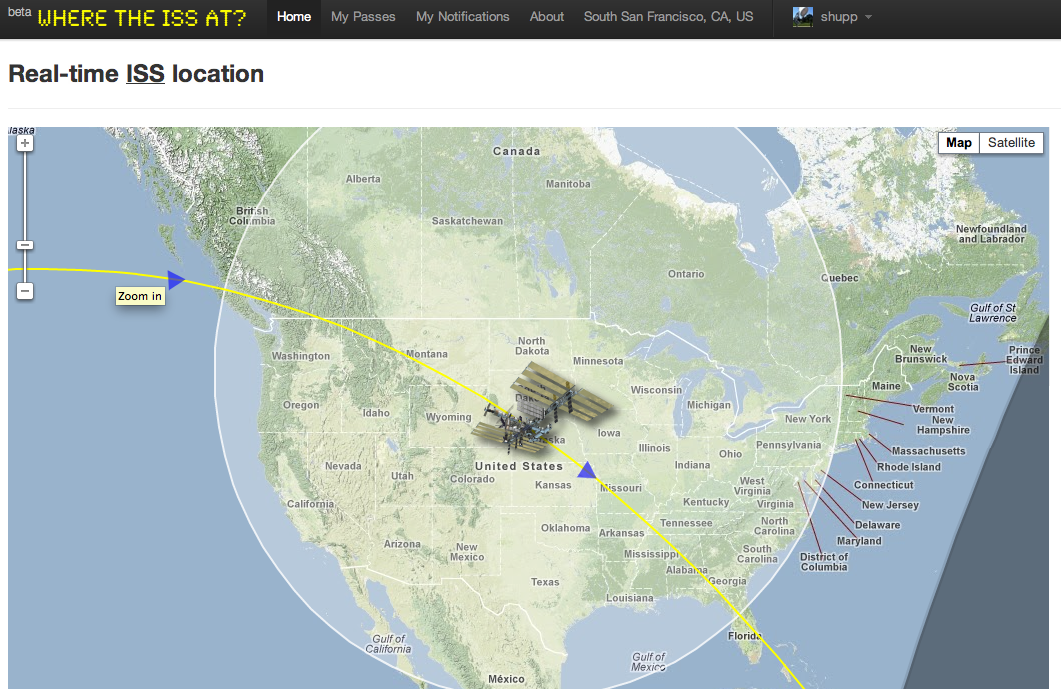Click the New York label on the map
1061x689 pixels.
tap(808, 419)
